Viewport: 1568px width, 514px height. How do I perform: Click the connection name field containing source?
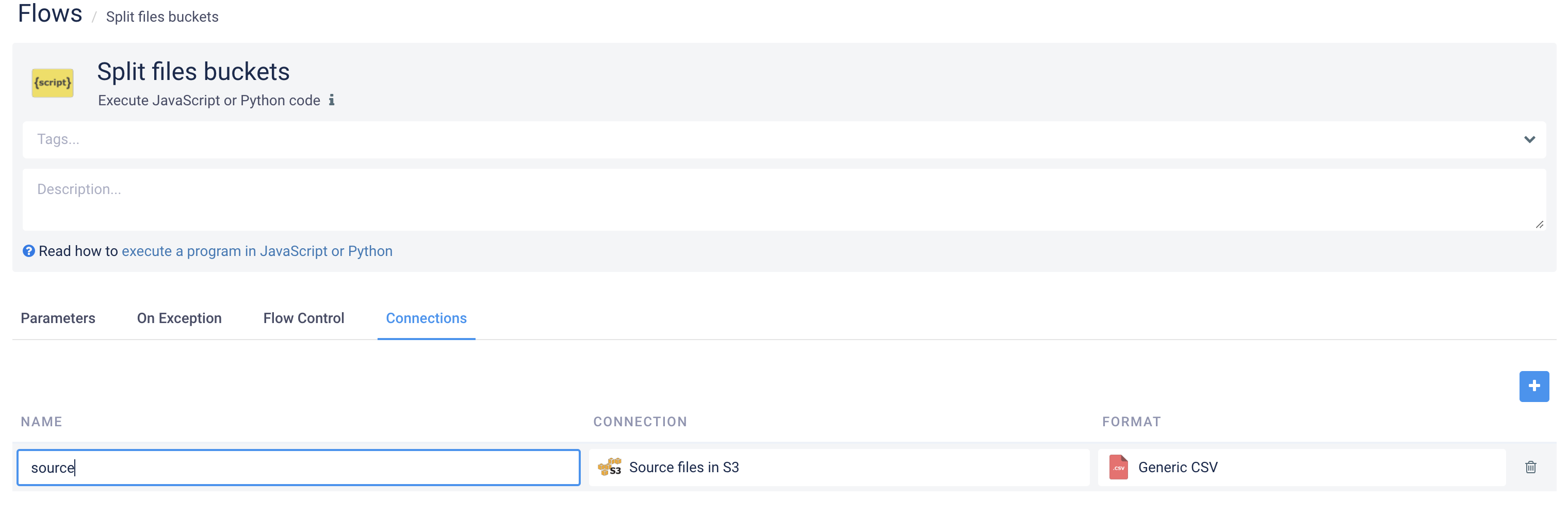coord(298,467)
